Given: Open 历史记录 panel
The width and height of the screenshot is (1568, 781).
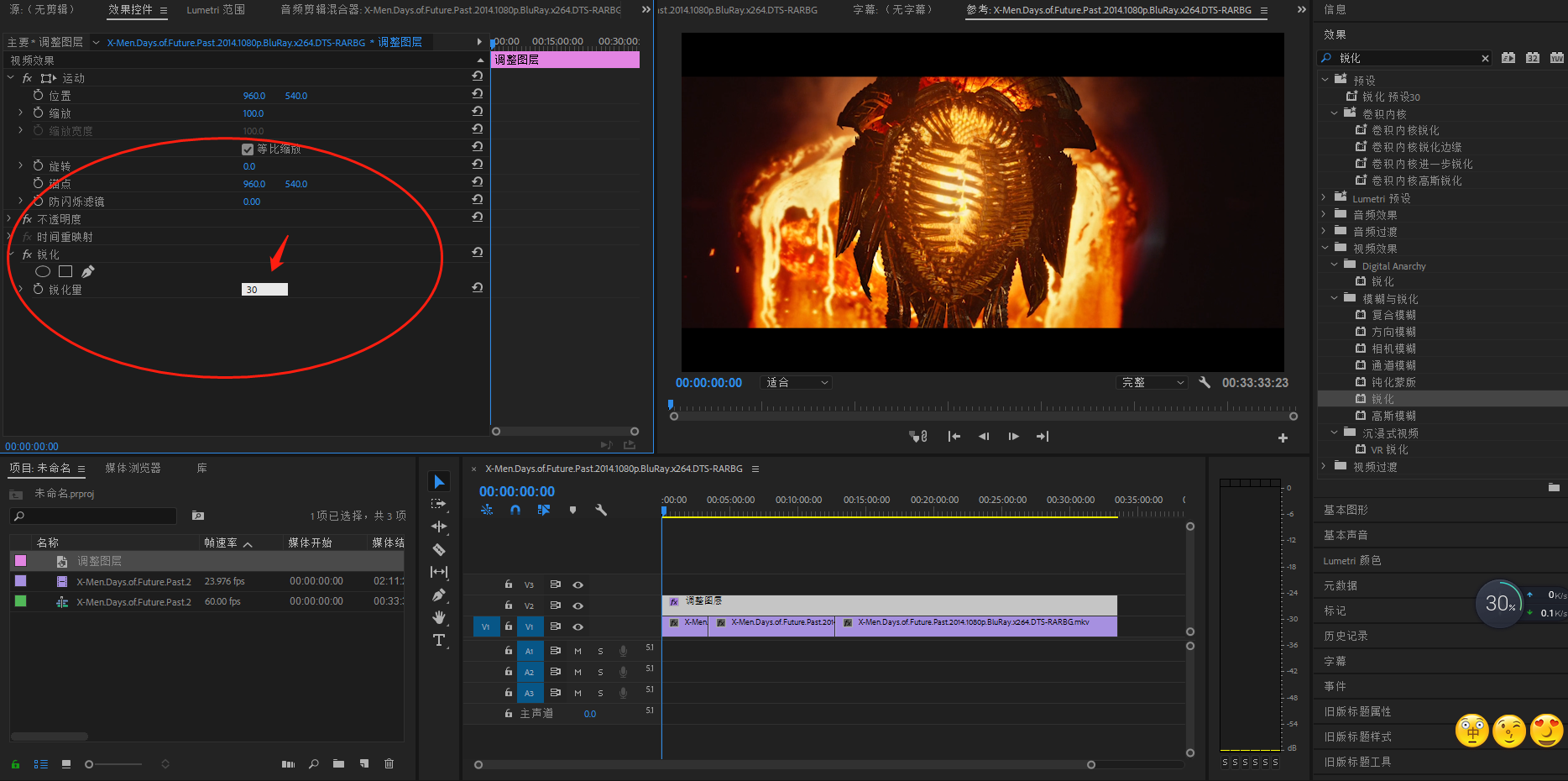Looking at the screenshot, I should coord(1346,636).
